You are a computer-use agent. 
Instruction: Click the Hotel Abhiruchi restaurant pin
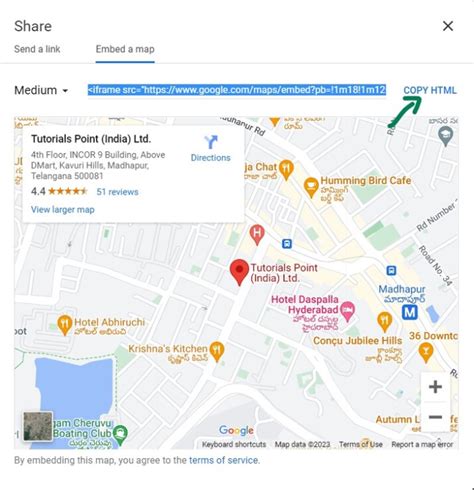(65, 325)
